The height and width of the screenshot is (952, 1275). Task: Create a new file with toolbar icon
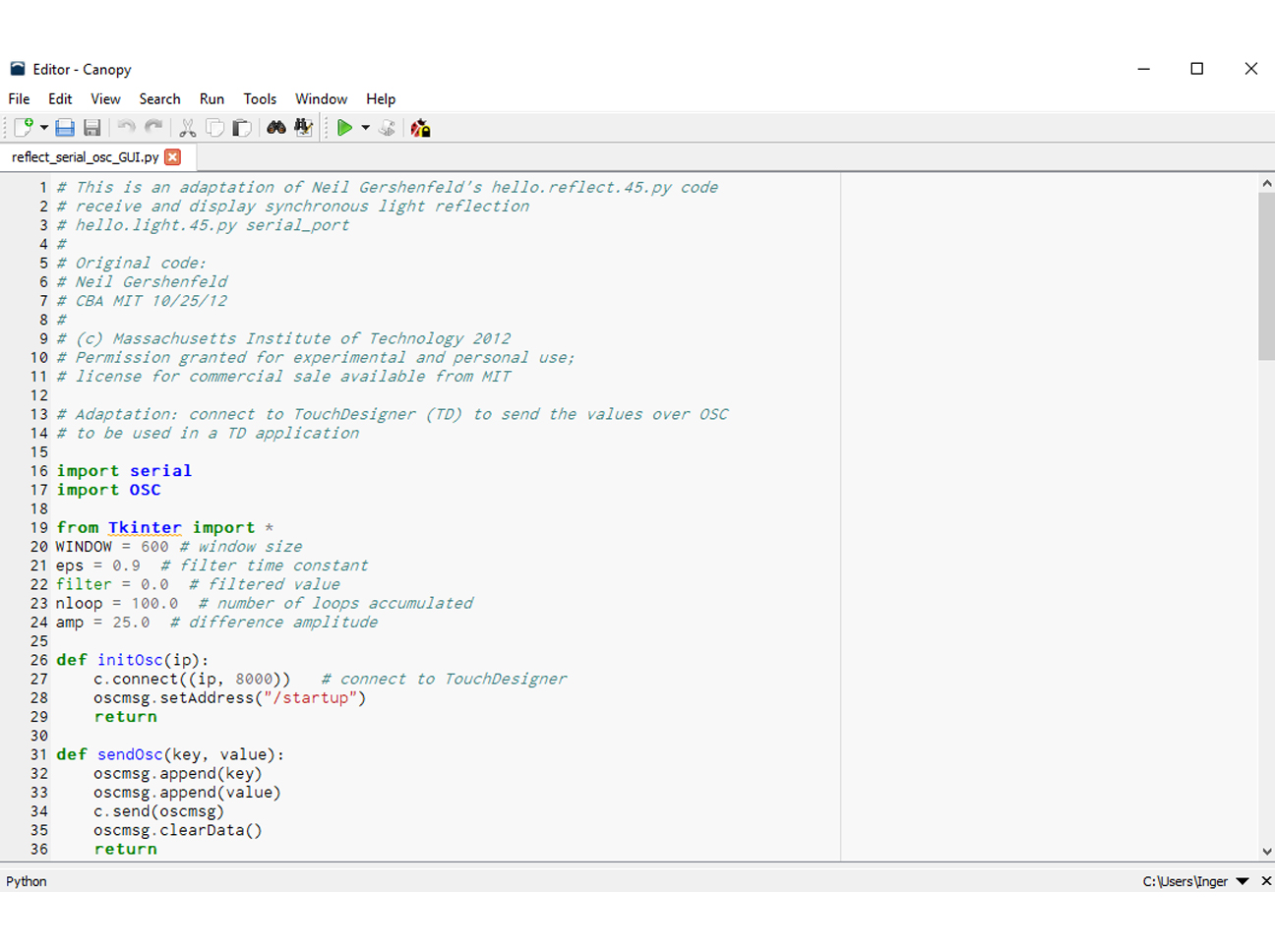click(23, 128)
